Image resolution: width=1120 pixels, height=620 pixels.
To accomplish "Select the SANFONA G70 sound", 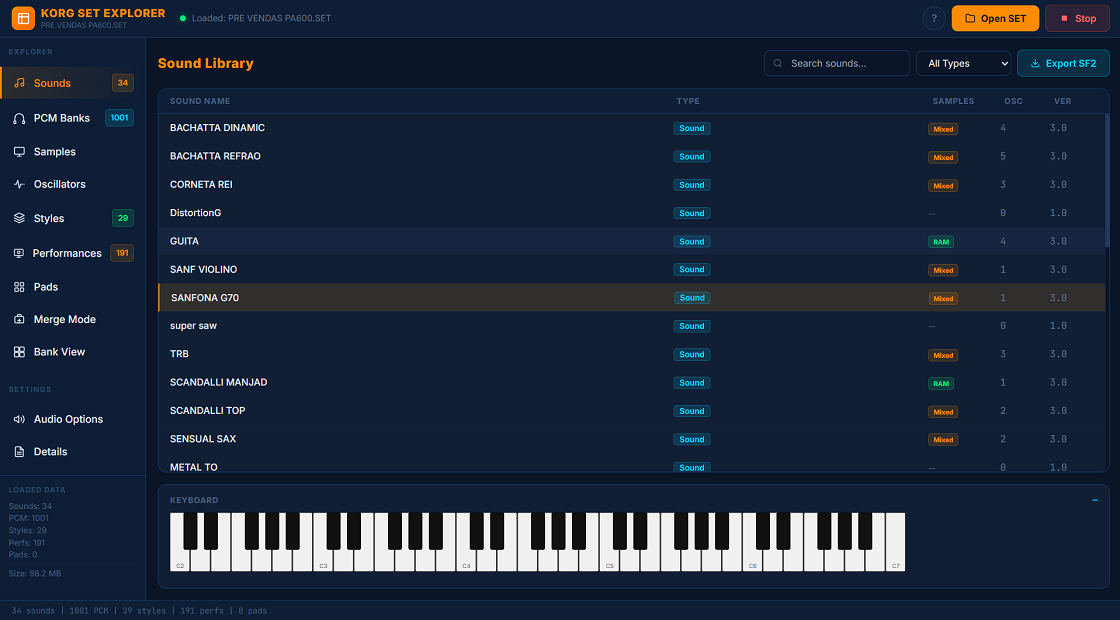I will coord(632,298).
